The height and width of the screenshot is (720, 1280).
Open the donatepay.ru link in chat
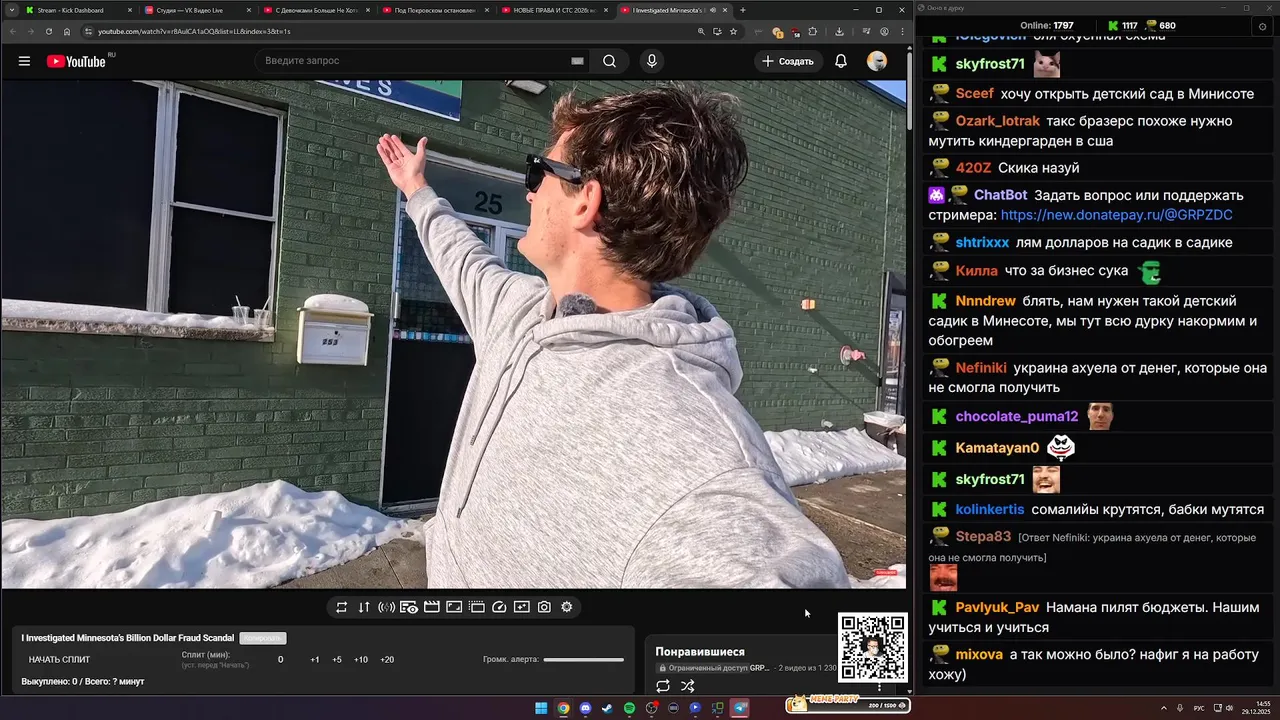tap(1116, 215)
